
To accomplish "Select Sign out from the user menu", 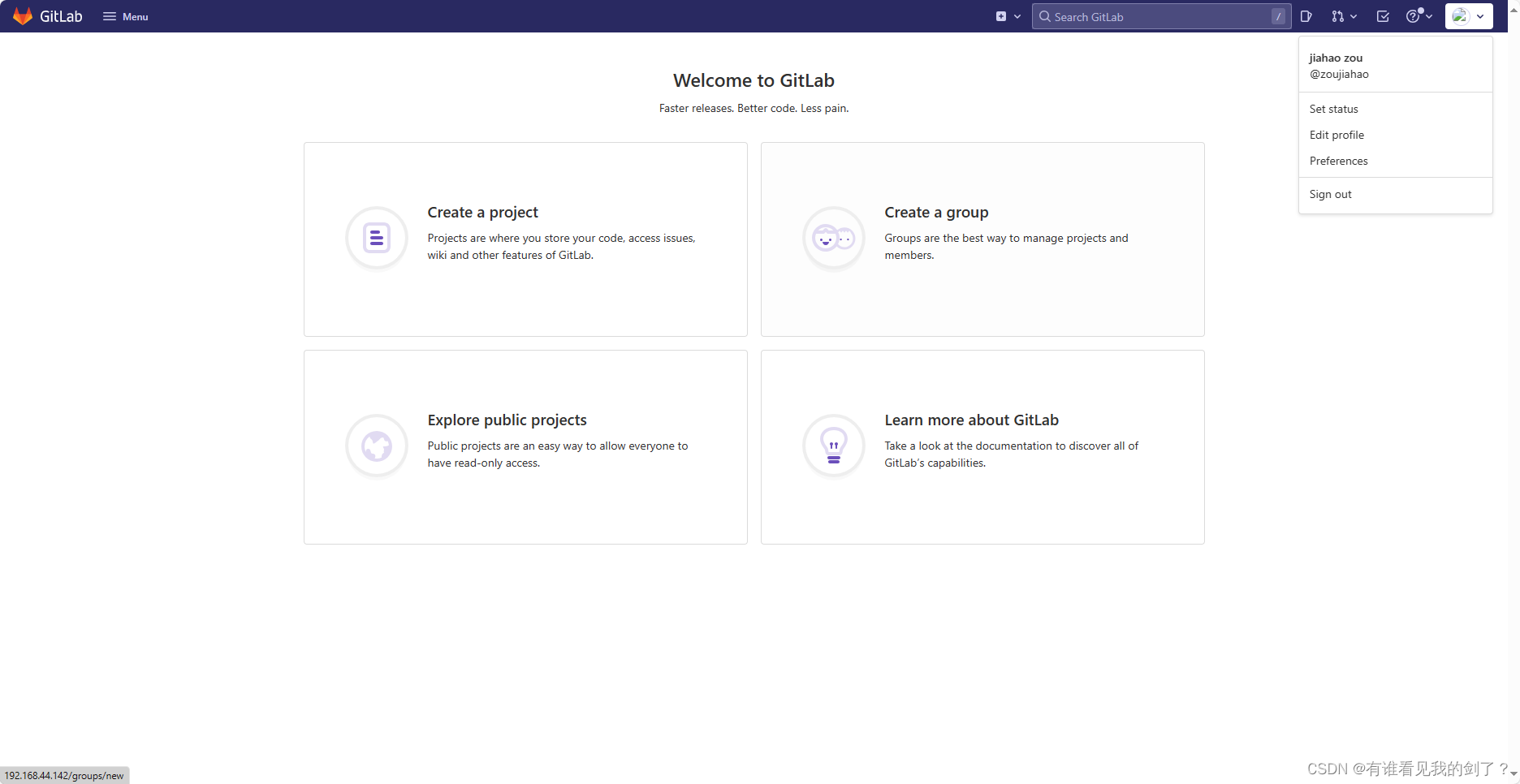I will coord(1330,194).
